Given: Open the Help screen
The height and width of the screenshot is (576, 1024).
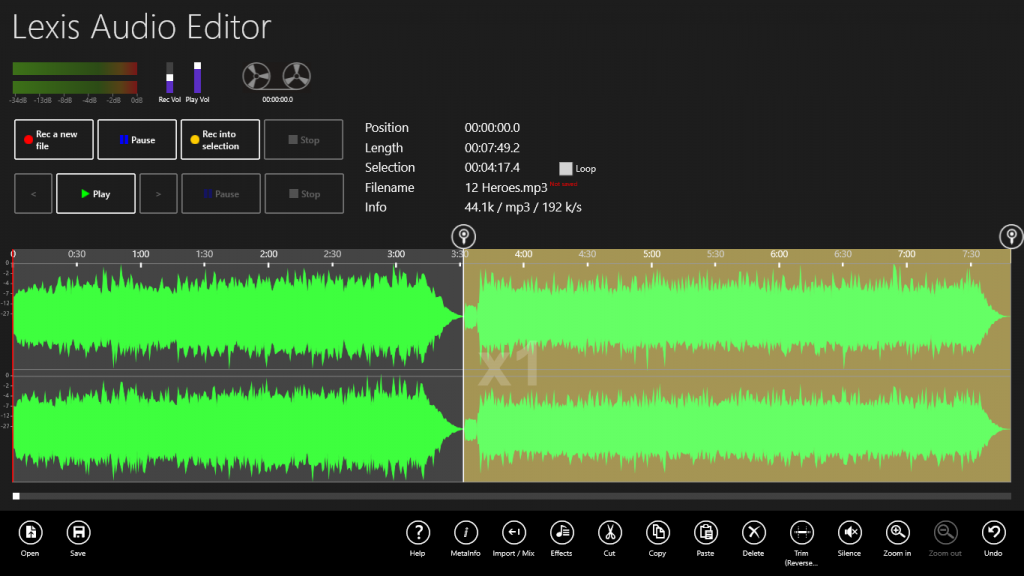Looking at the screenshot, I should click(418, 533).
